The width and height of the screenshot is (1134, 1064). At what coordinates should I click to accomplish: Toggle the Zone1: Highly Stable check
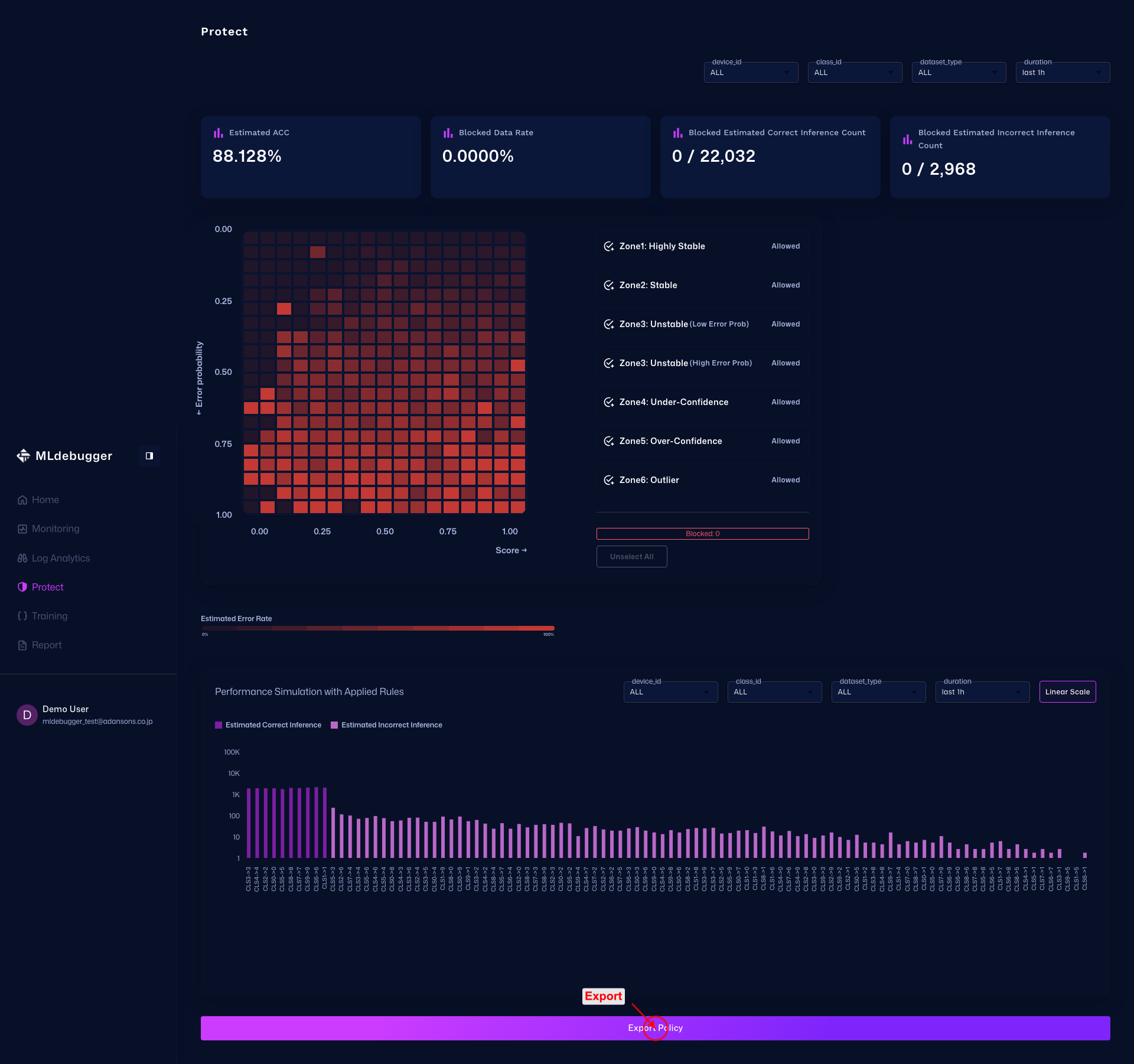click(609, 246)
